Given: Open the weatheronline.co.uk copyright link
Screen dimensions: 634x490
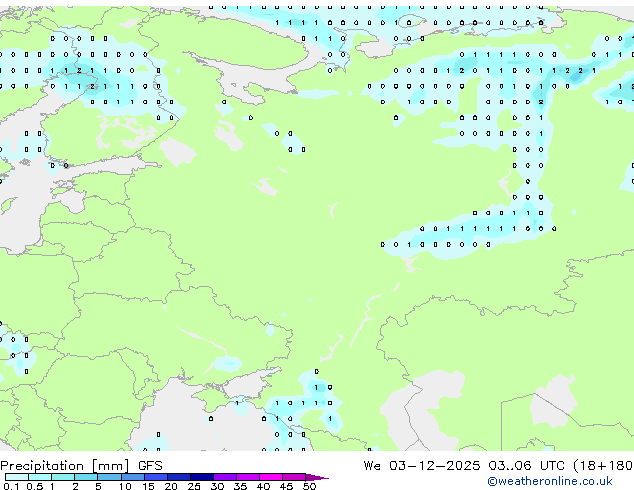Looking at the screenshot, I should (550, 481).
